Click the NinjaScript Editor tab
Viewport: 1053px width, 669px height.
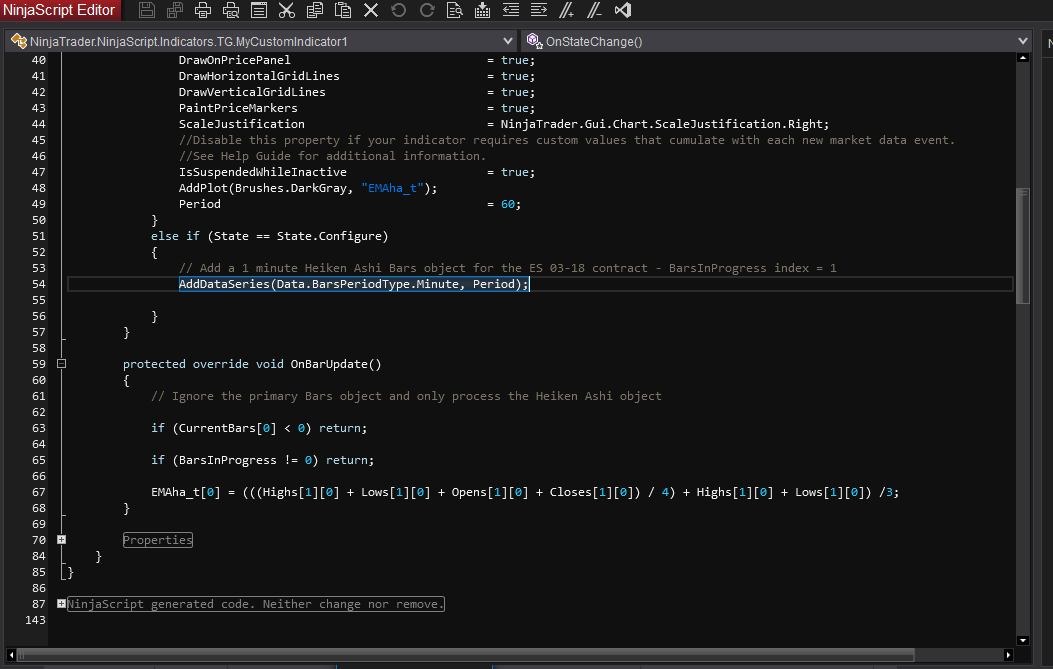click(x=60, y=11)
